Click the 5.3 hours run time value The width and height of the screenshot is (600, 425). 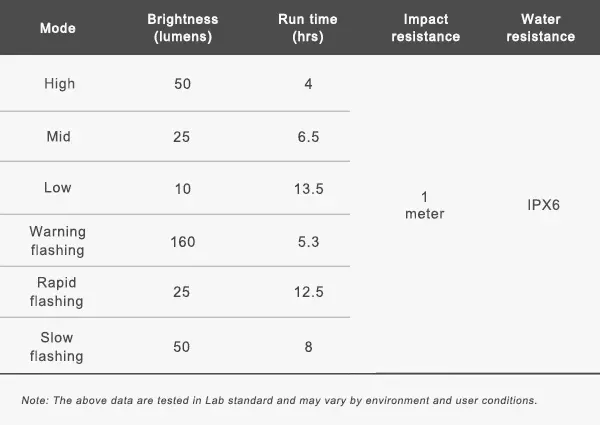[x=308, y=241]
